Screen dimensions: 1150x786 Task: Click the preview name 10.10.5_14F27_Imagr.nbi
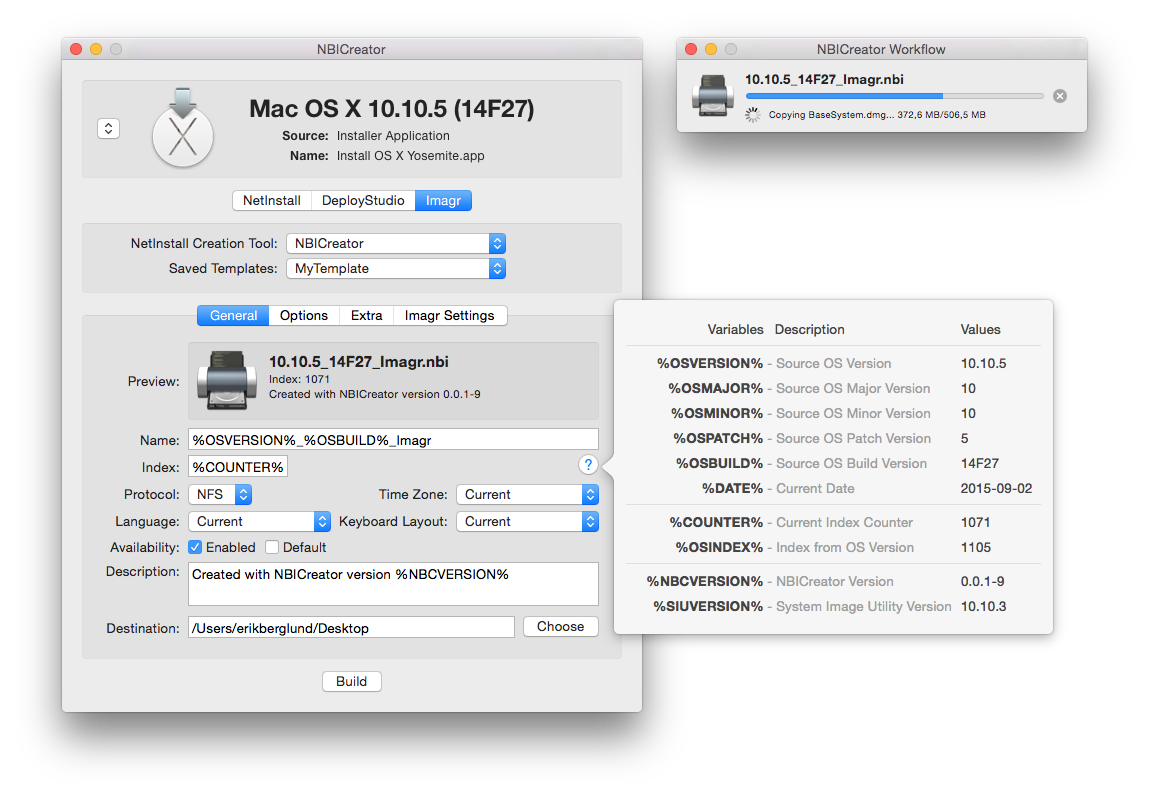[x=359, y=361]
